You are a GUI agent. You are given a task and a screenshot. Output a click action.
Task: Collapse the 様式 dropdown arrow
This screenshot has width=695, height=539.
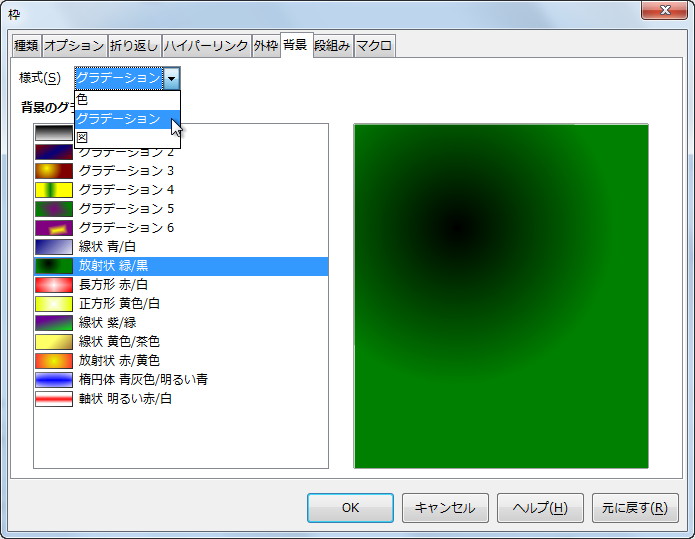point(172,79)
